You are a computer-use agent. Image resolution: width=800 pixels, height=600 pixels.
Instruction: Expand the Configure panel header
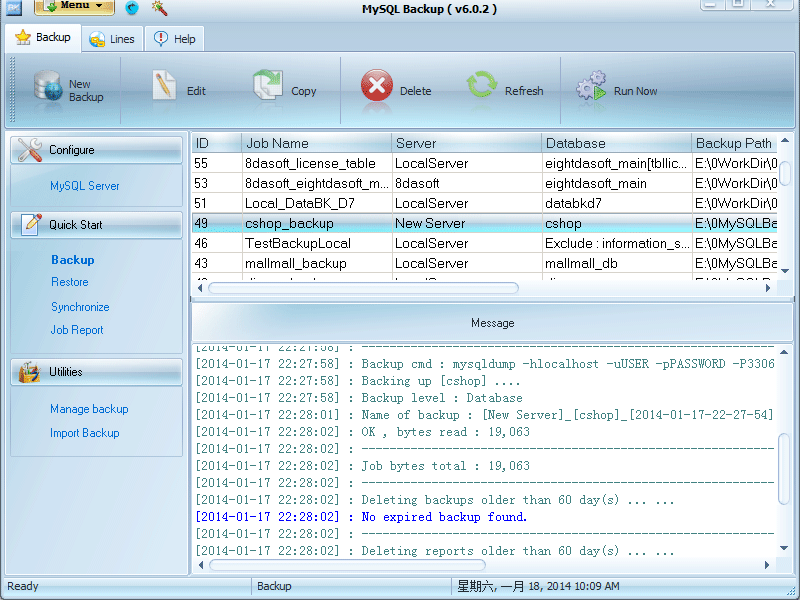96,150
